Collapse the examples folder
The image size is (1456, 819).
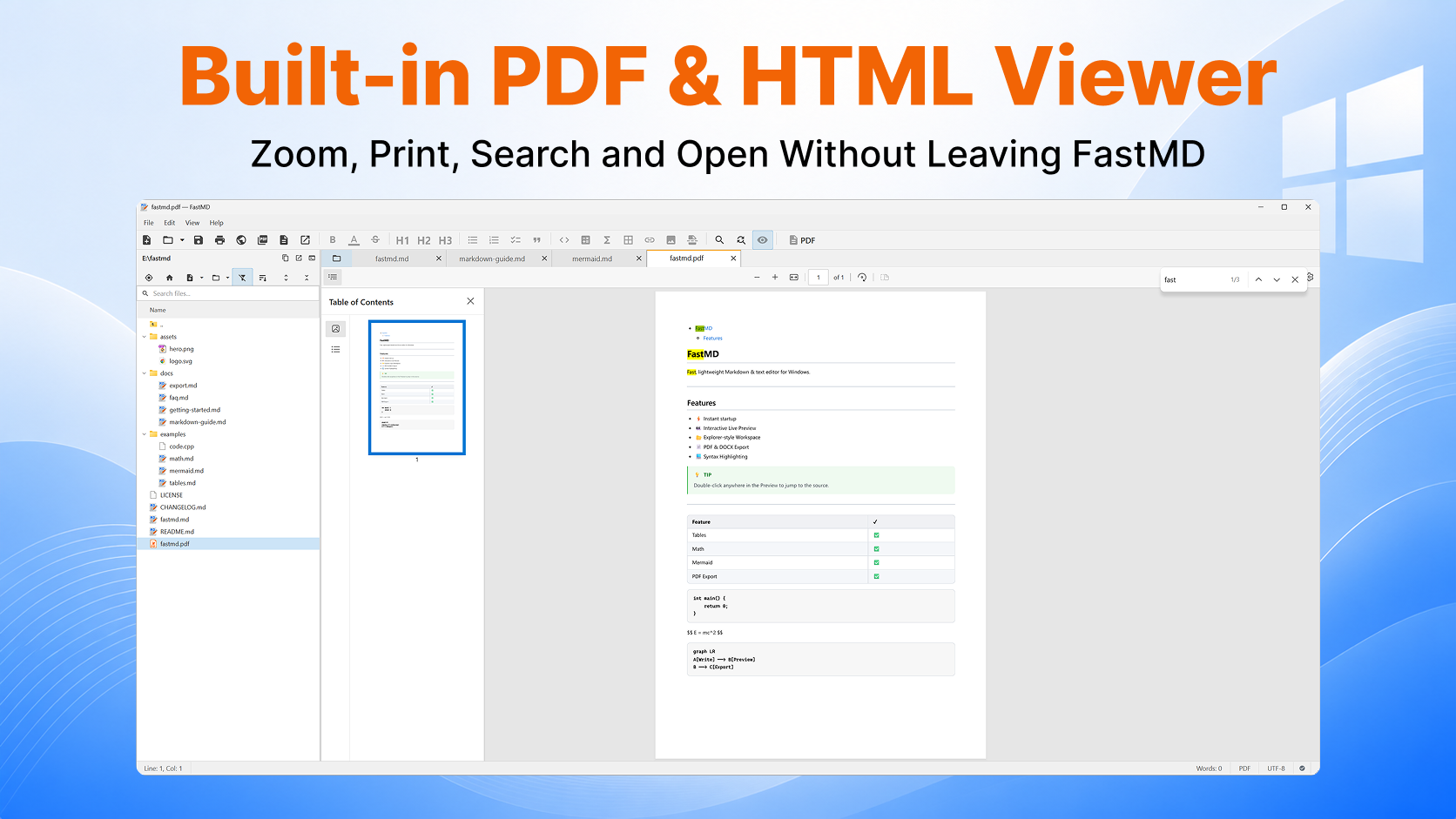click(x=145, y=434)
